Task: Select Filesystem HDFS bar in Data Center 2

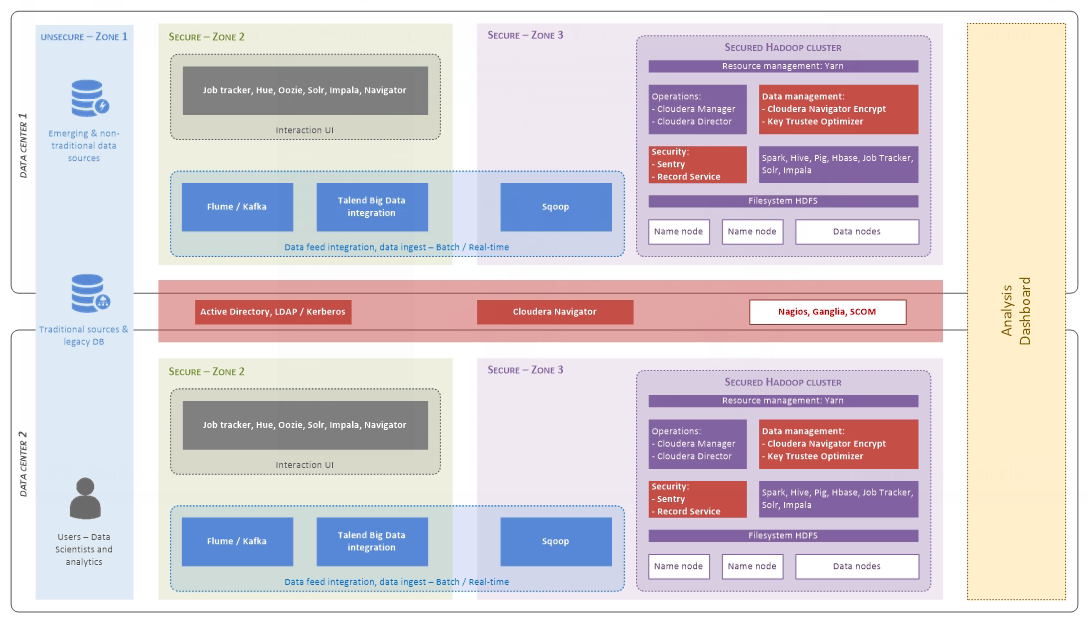Action: (x=783, y=536)
